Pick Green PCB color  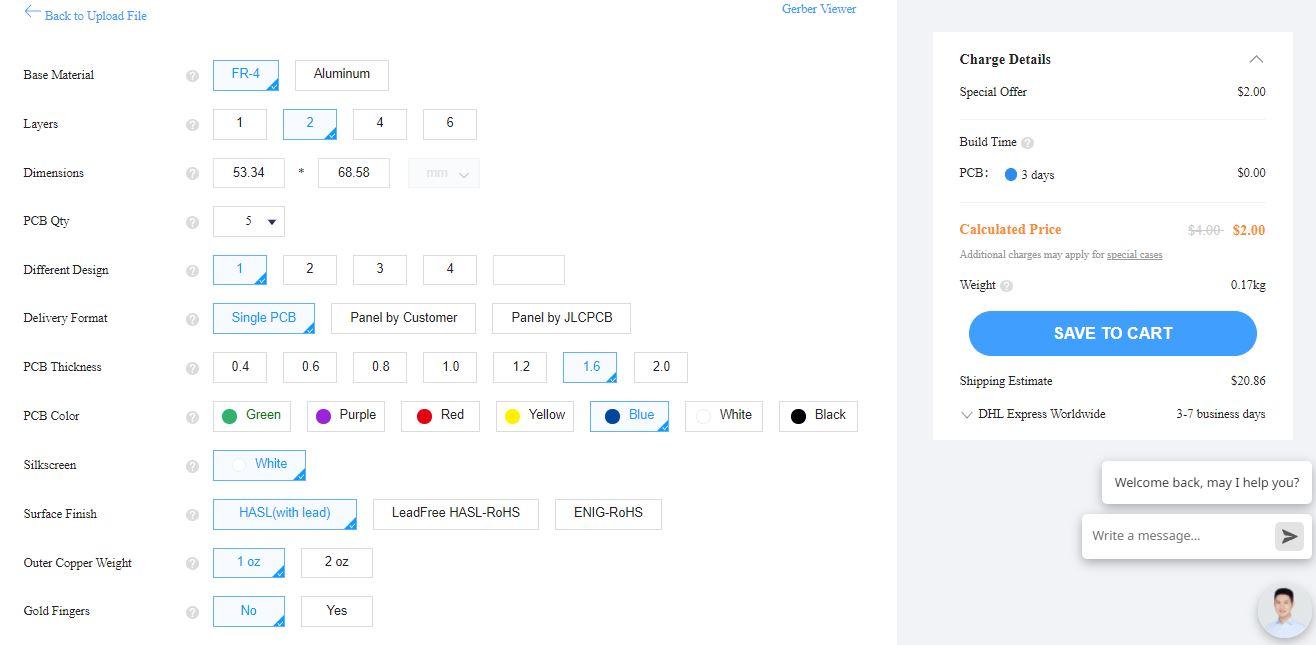point(251,416)
